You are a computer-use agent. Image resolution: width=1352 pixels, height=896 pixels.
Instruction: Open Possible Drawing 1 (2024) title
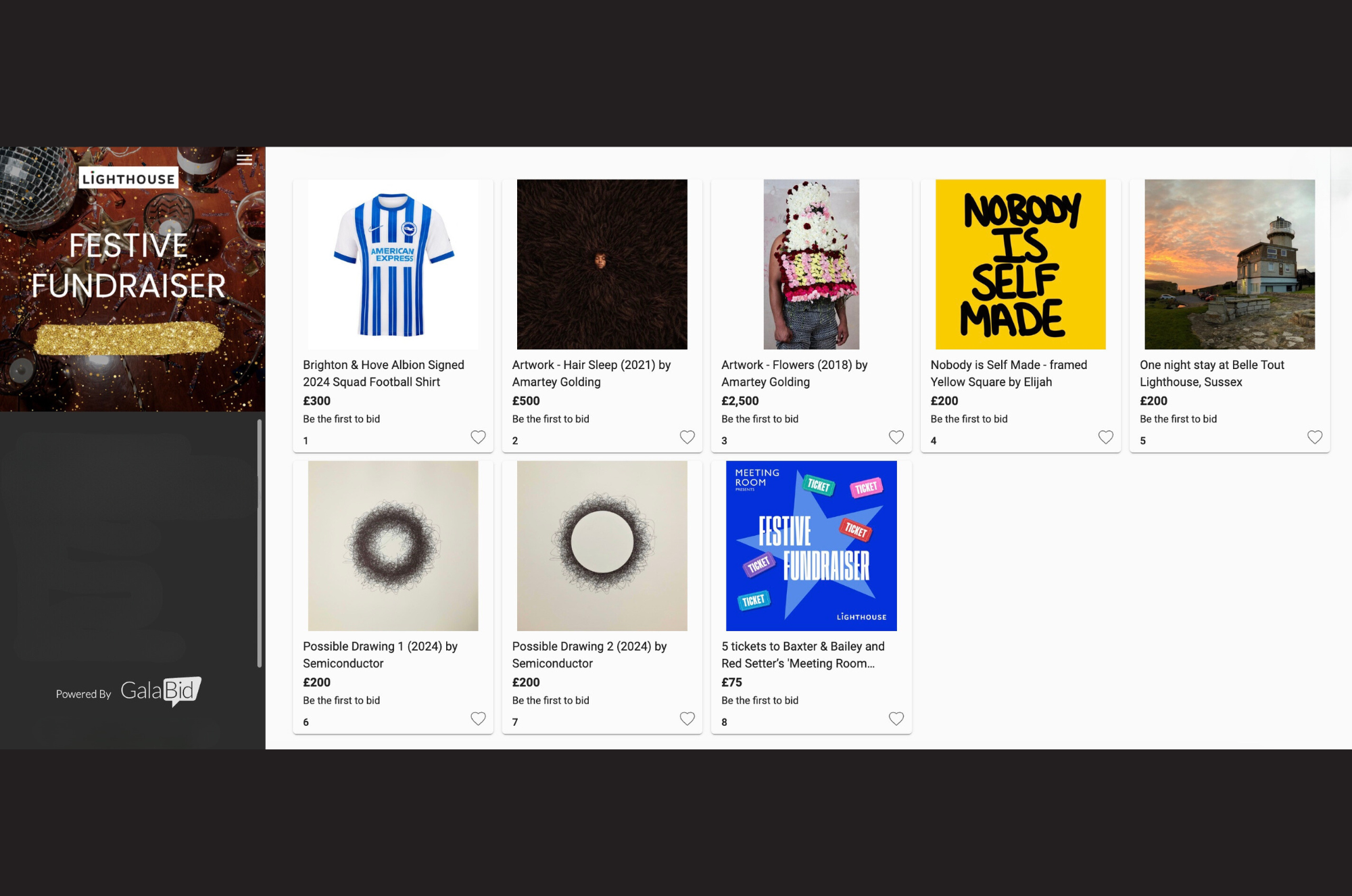pos(380,655)
